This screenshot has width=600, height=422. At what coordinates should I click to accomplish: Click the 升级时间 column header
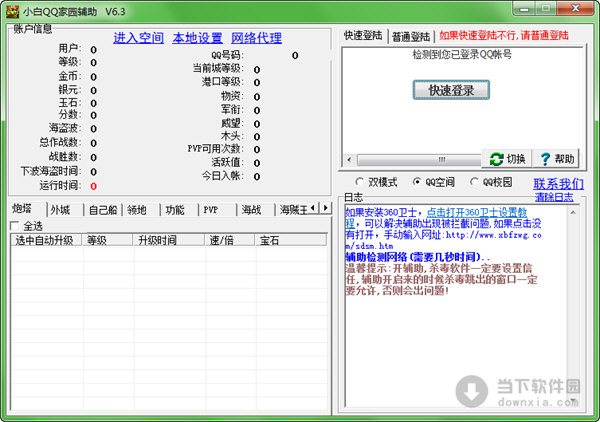coord(169,240)
